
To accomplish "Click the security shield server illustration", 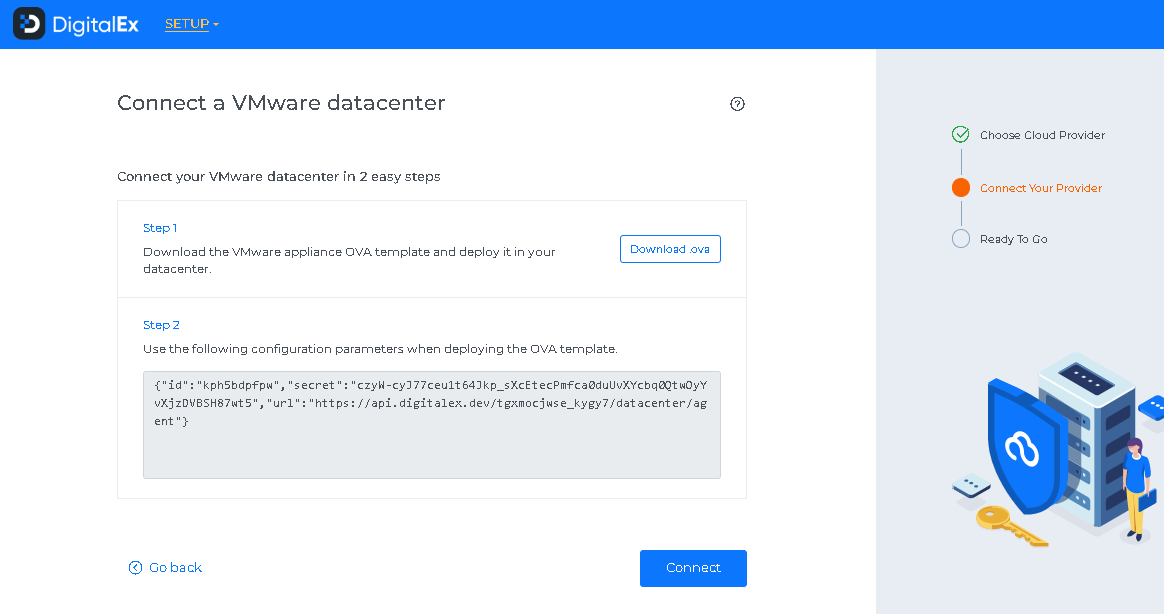I will point(1058,449).
